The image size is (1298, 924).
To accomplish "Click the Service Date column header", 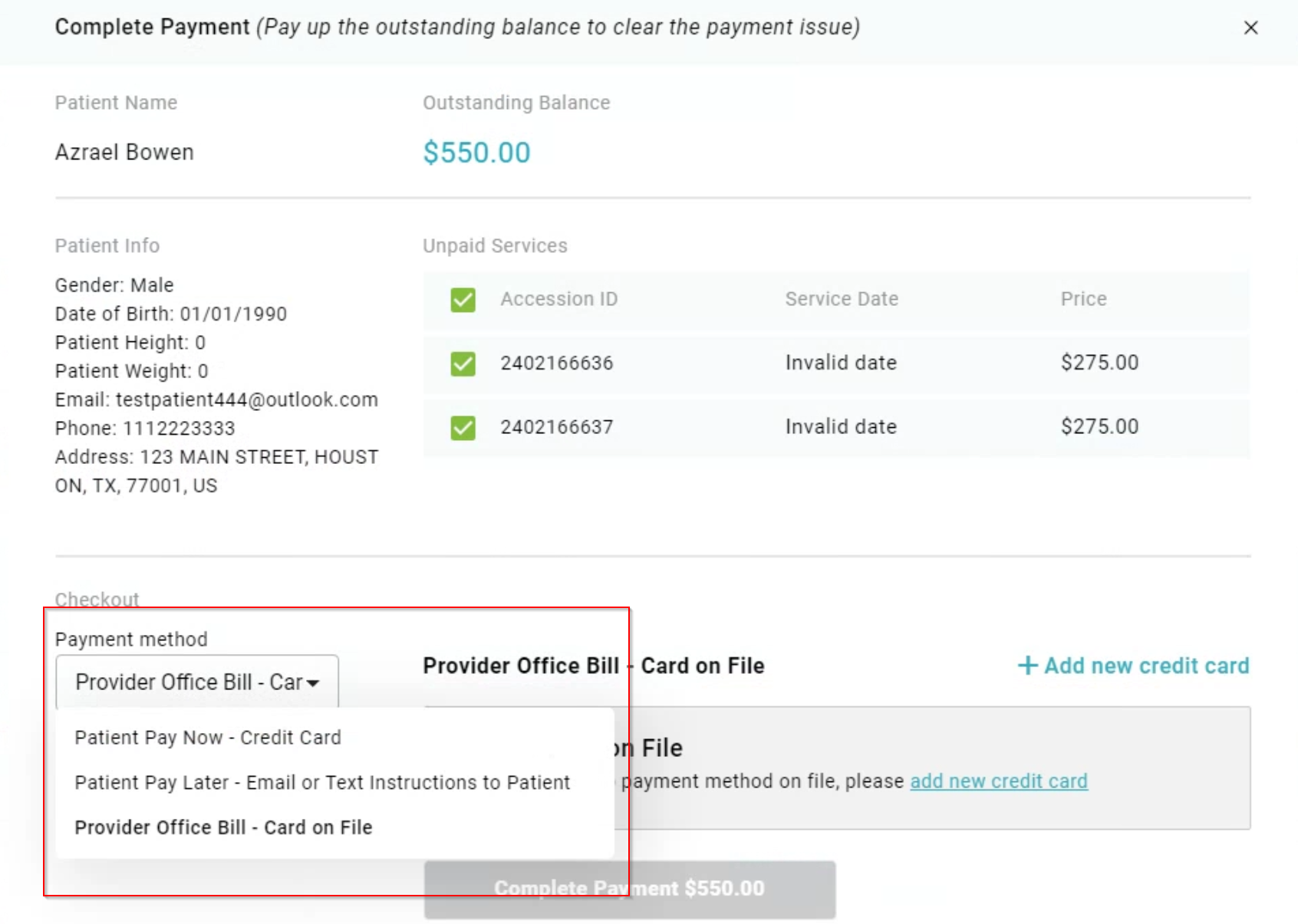I will click(841, 299).
